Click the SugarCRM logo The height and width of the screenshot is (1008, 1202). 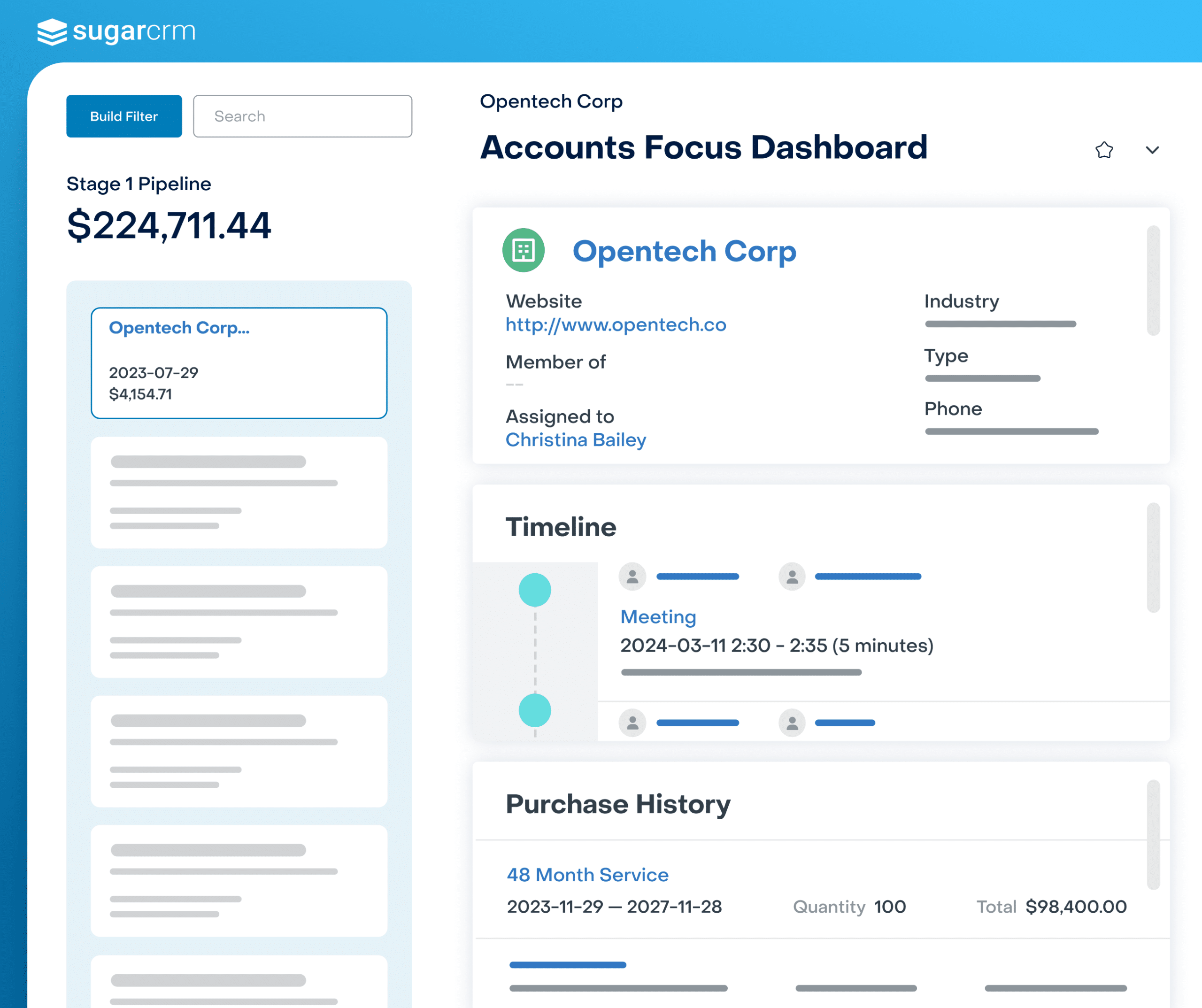pyautogui.click(x=117, y=31)
